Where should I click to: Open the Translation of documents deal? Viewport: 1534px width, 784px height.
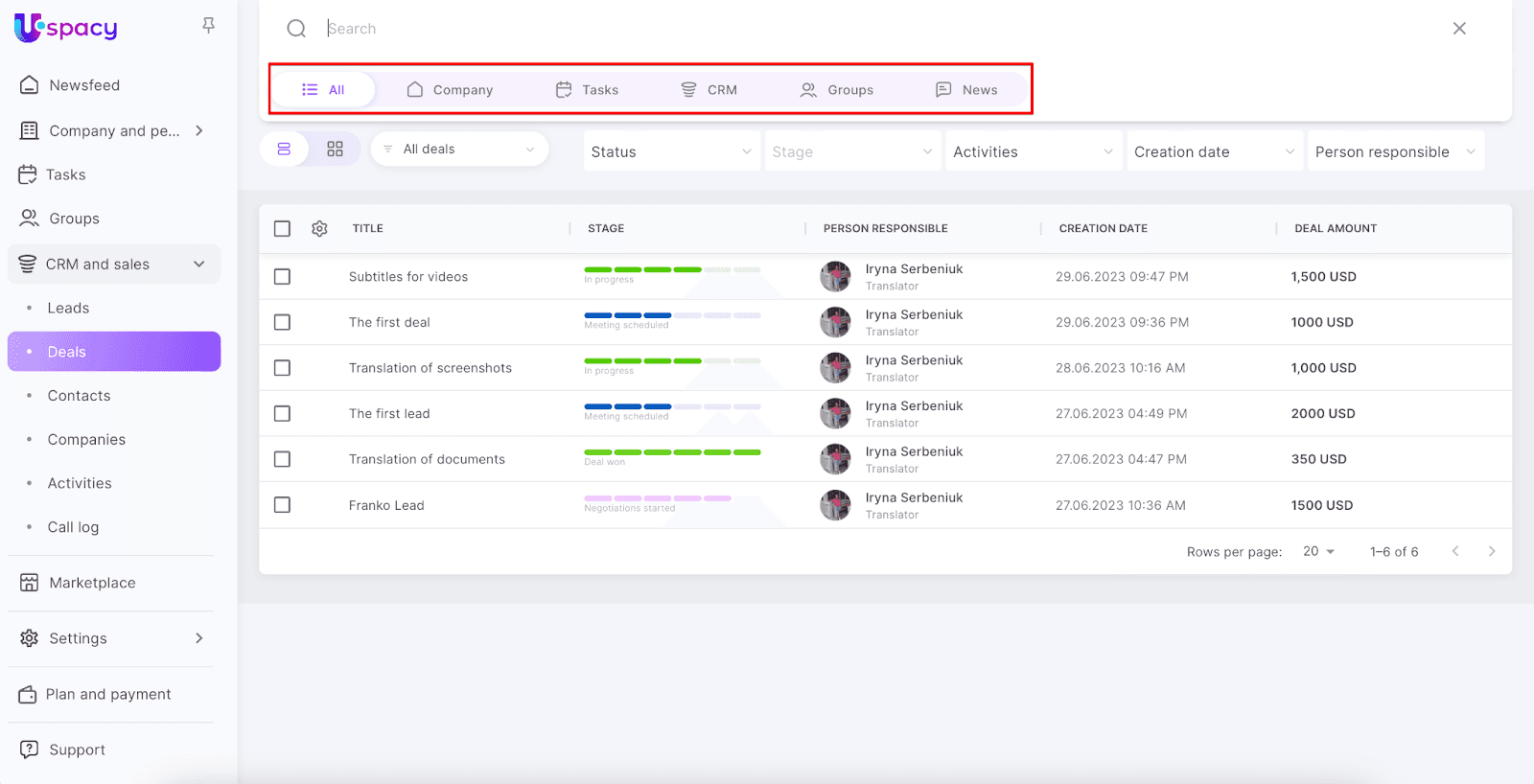click(x=427, y=460)
